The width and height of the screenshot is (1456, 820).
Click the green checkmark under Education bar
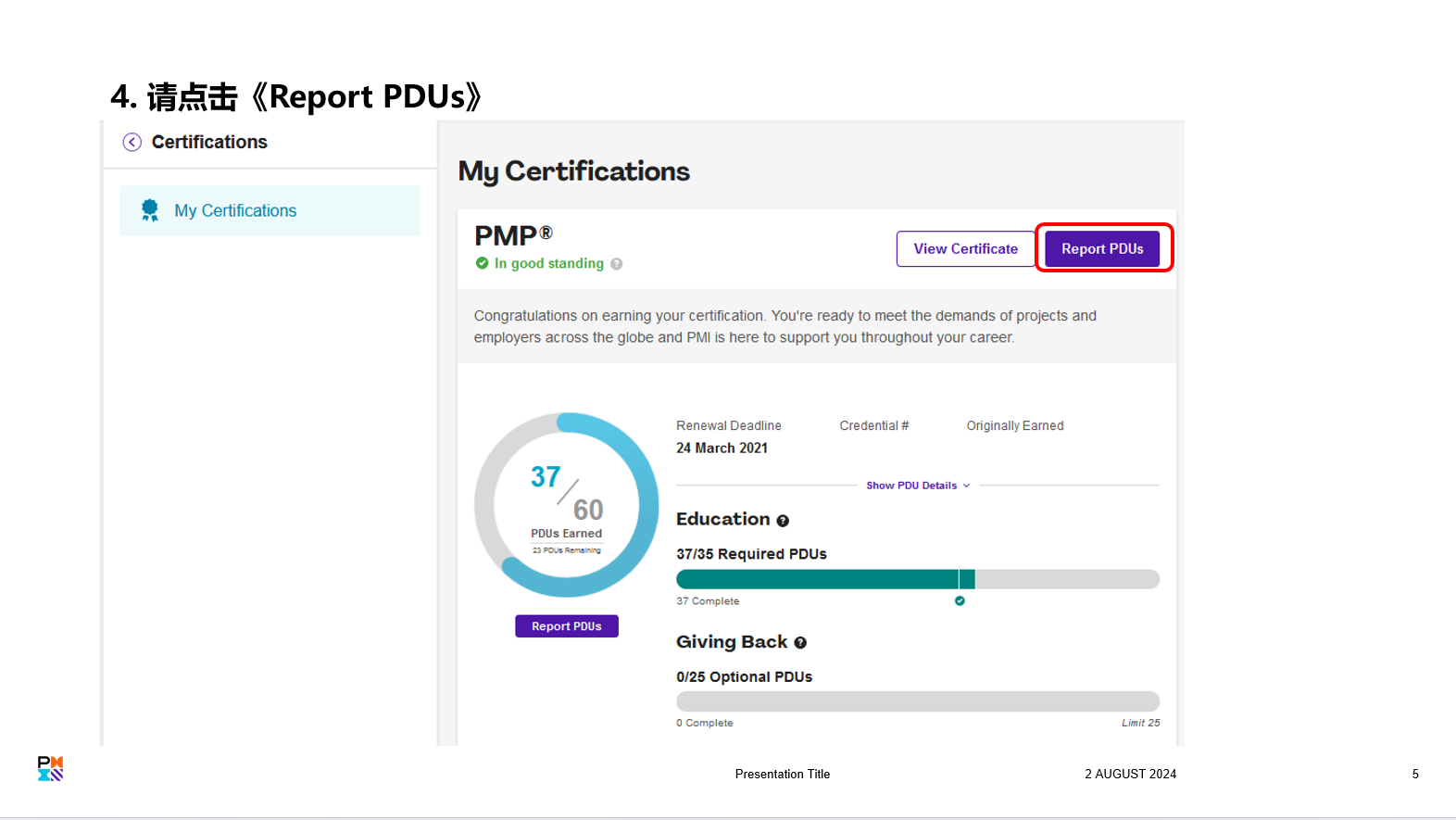coord(960,600)
